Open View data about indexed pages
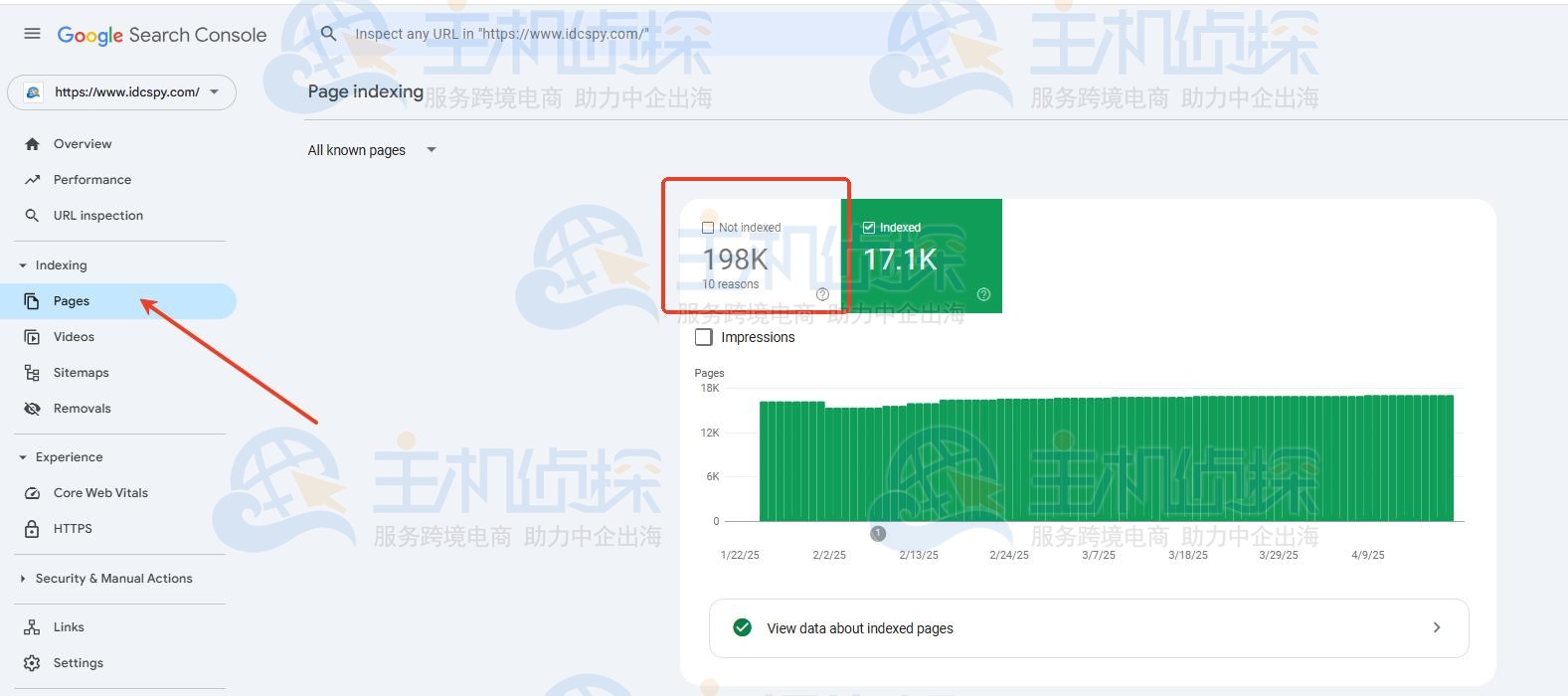The height and width of the screenshot is (696, 1568). 1088,628
